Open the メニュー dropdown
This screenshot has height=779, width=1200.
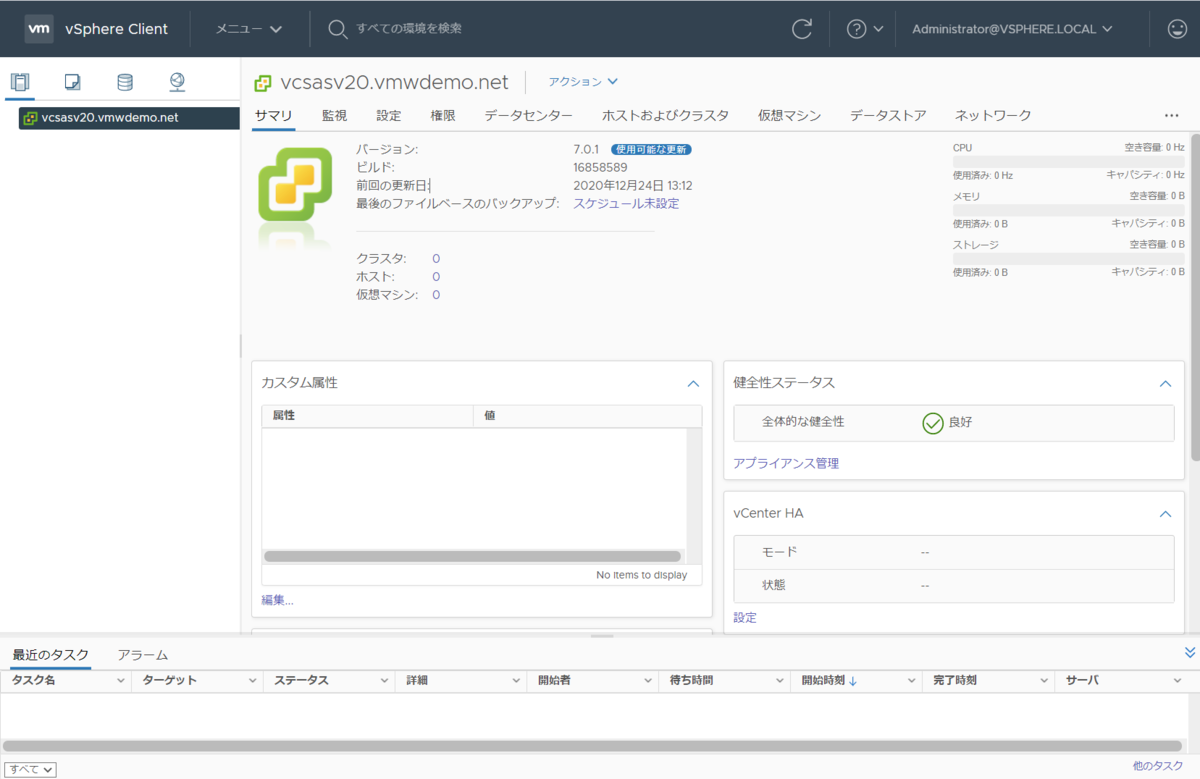point(249,29)
